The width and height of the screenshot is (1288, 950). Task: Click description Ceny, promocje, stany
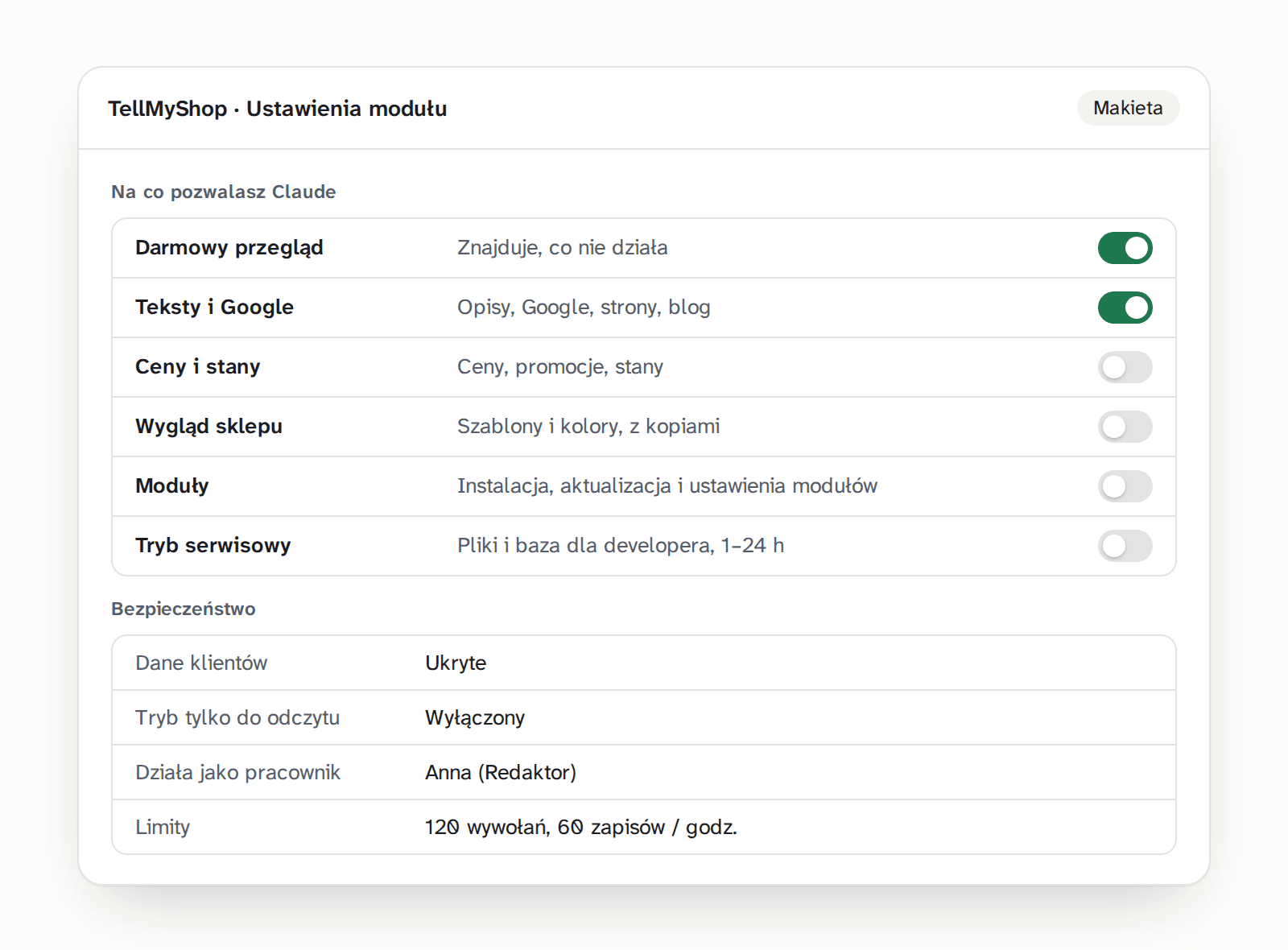tap(560, 367)
